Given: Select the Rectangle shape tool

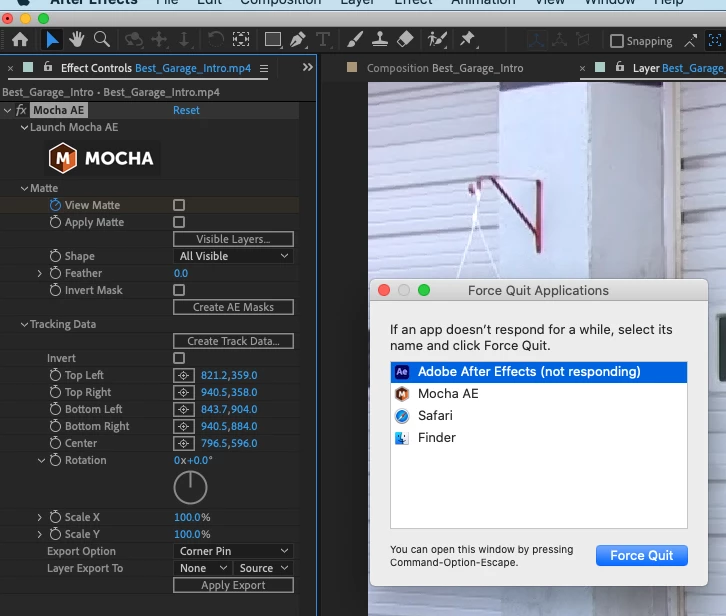Looking at the screenshot, I should pos(273,40).
